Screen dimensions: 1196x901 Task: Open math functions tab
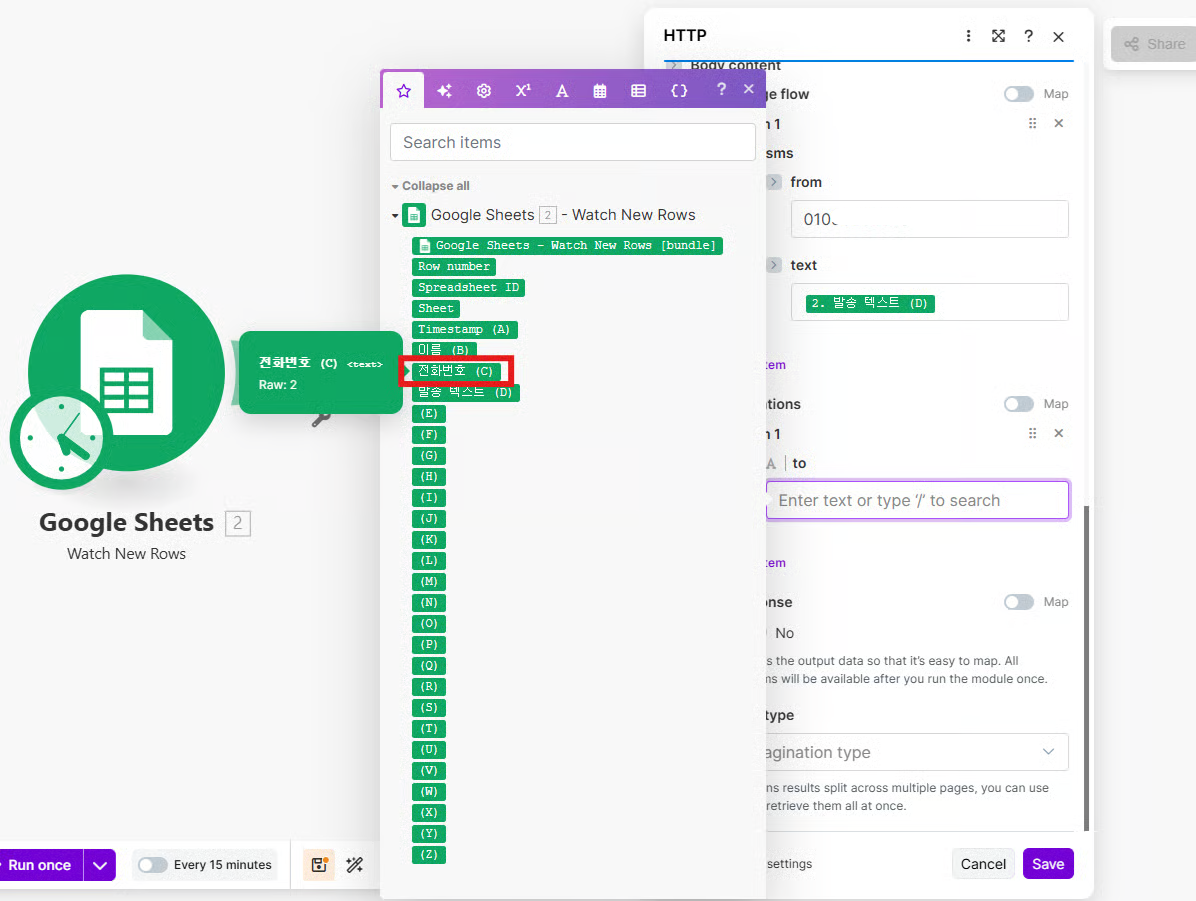(523, 91)
